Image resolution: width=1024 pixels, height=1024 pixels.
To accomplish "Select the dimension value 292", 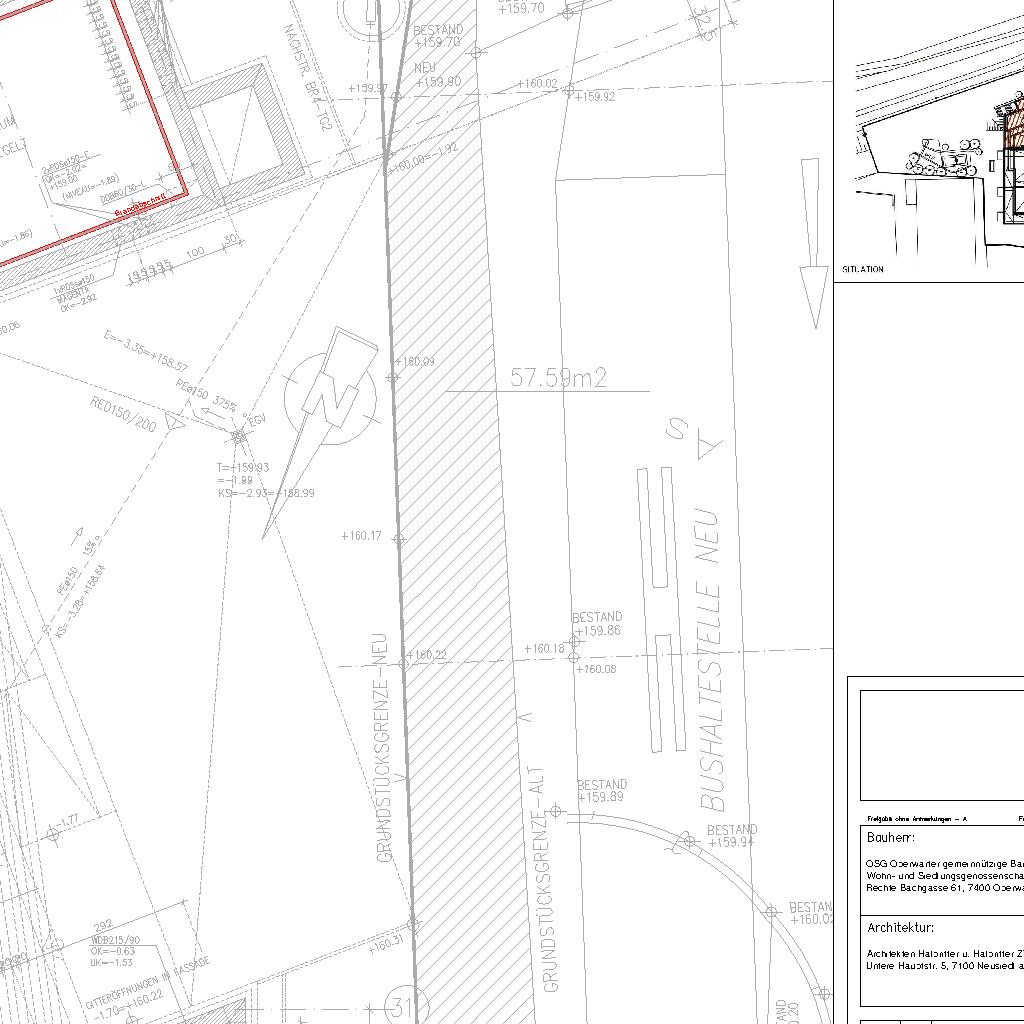I will tap(103, 926).
